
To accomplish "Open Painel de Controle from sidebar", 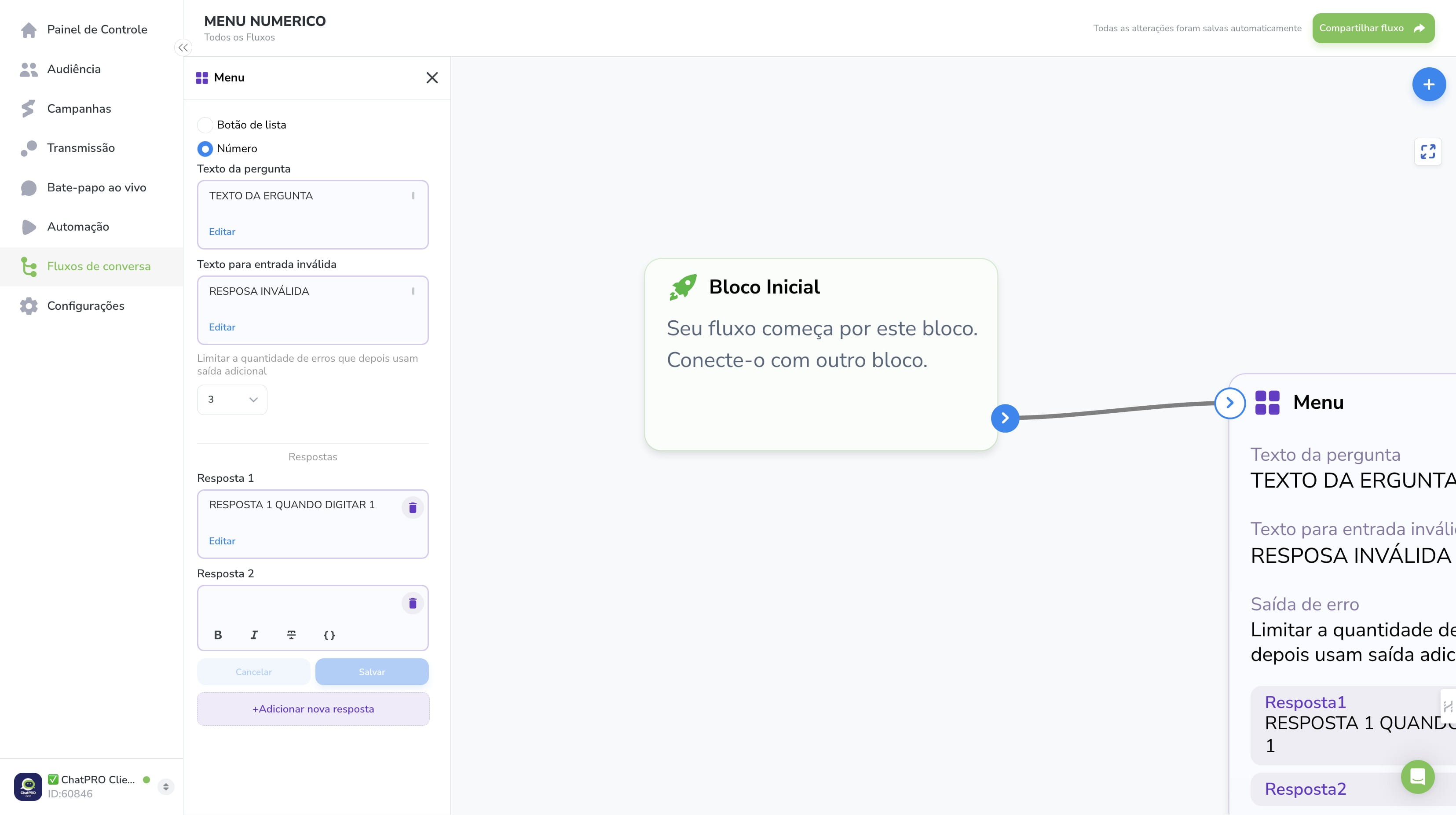I will pos(91,29).
